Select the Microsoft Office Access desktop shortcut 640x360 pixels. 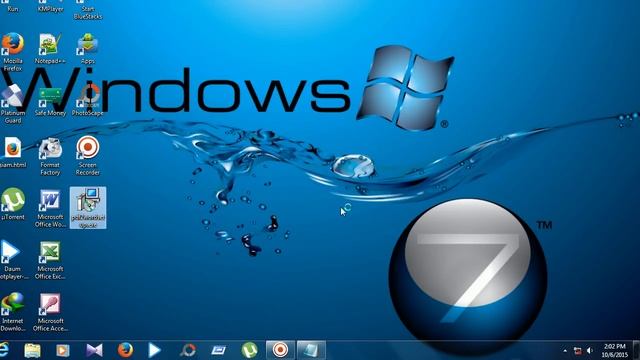point(50,312)
